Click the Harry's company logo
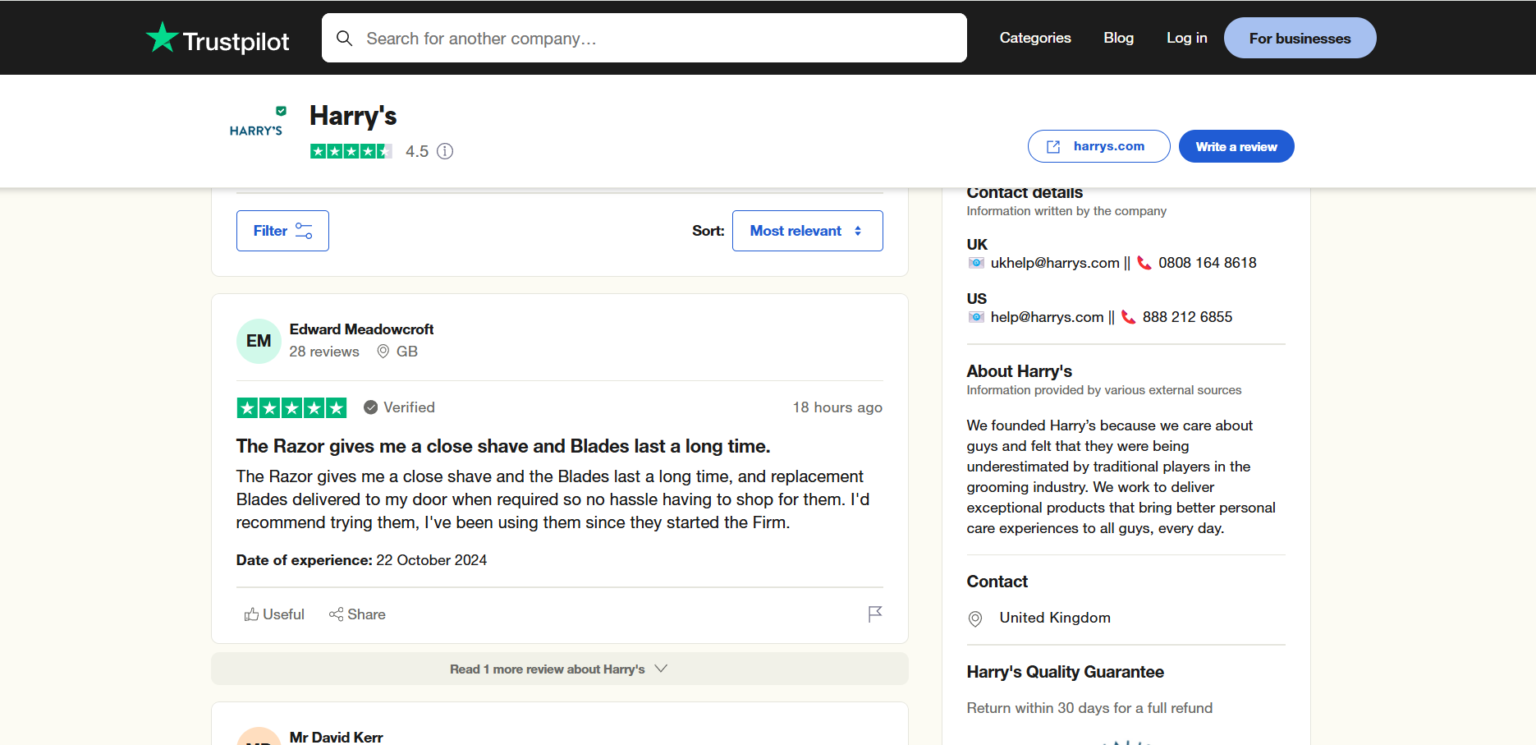The width and height of the screenshot is (1536, 745). tap(257, 123)
